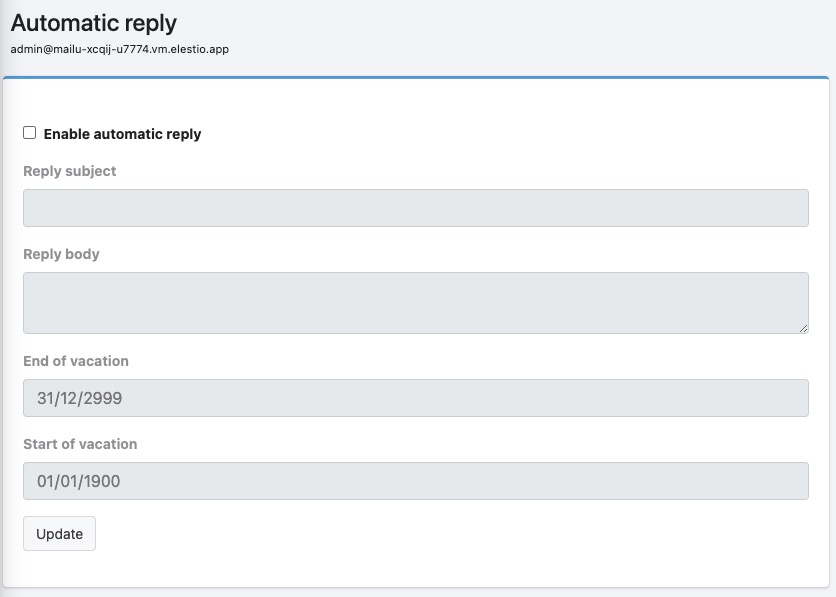Viewport: 836px width, 597px height.
Task: Click the "Reply body" field label
Action: 61,254
